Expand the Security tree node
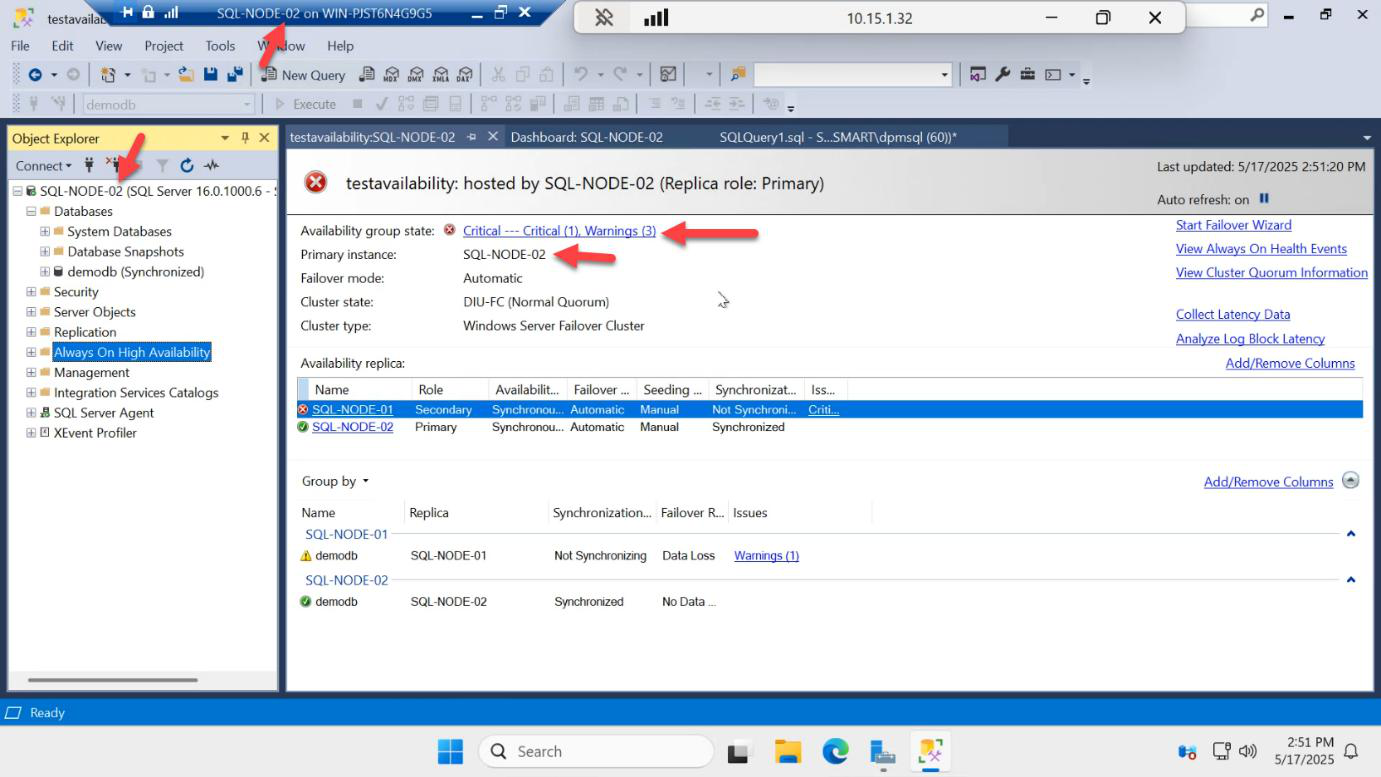Viewport: 1381px width, 777px height. [31, 292]
